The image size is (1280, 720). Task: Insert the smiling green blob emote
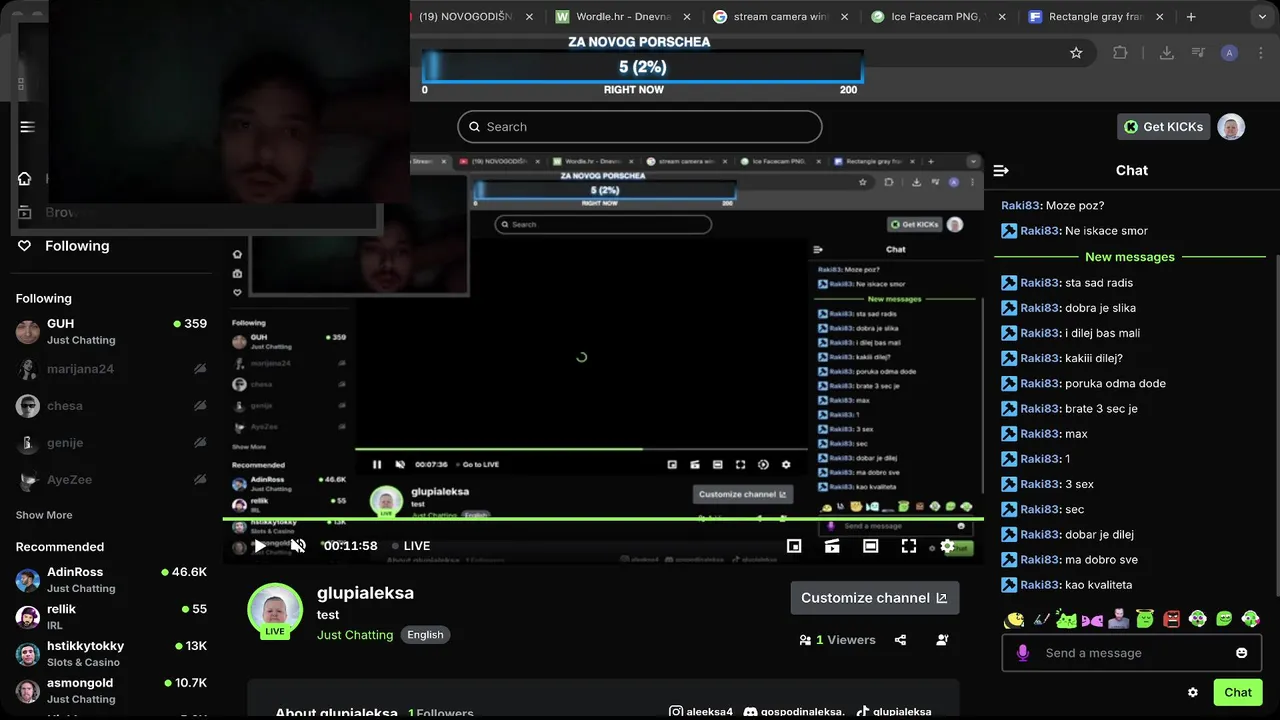[1224, 620]
